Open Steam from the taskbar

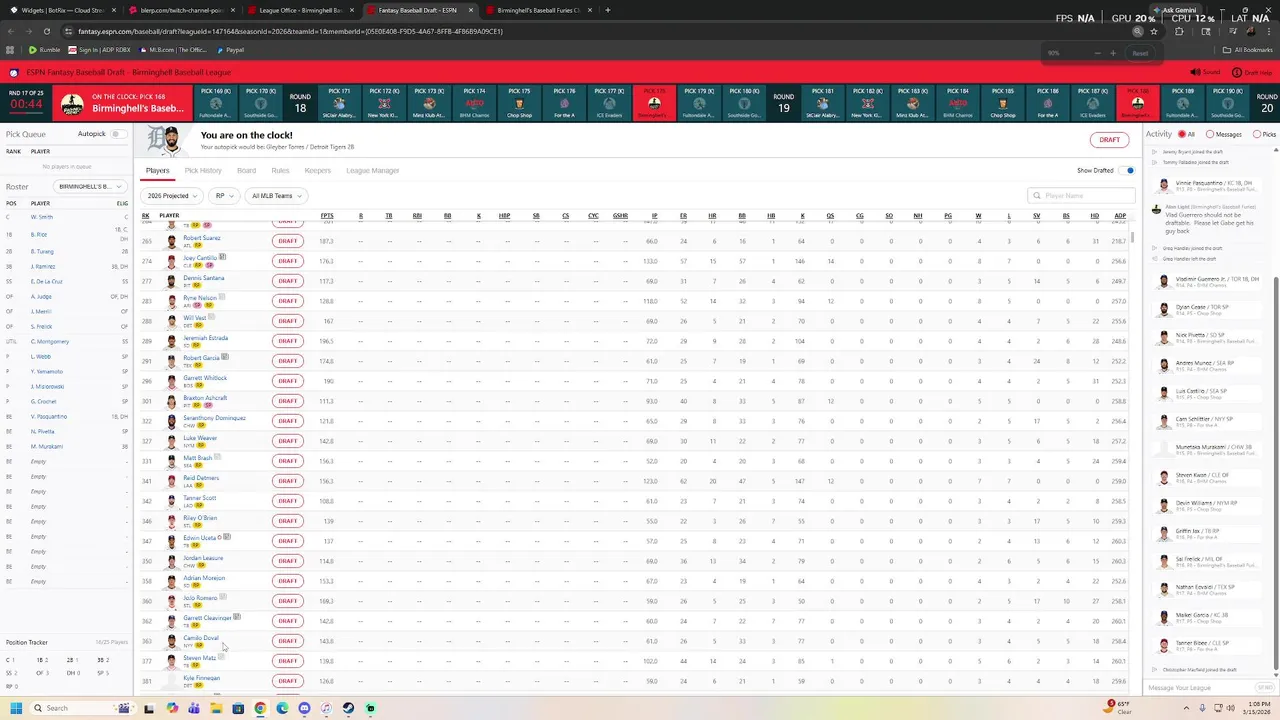coord(348,708)
